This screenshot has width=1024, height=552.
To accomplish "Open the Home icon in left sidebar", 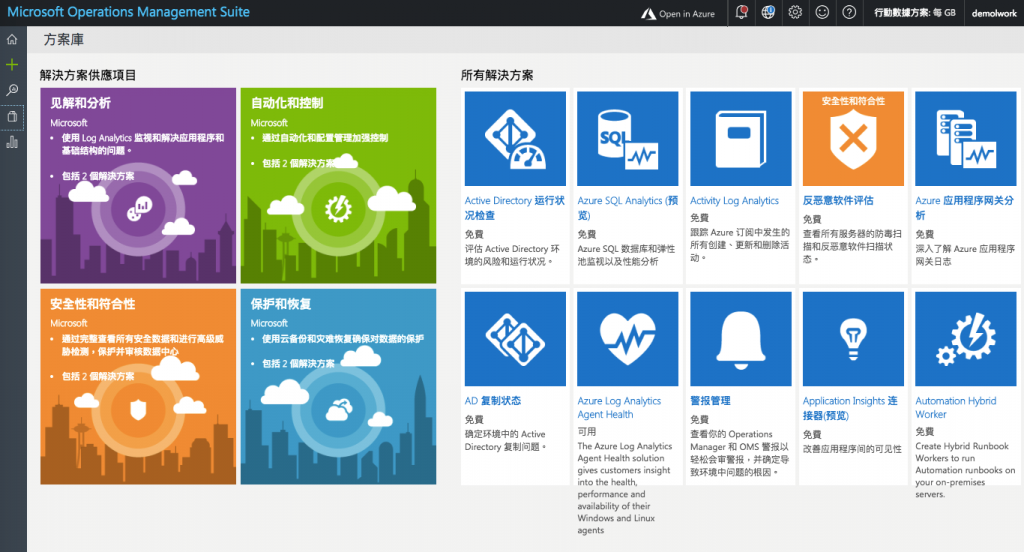I will pyautogui.click(x=12, y=39).
